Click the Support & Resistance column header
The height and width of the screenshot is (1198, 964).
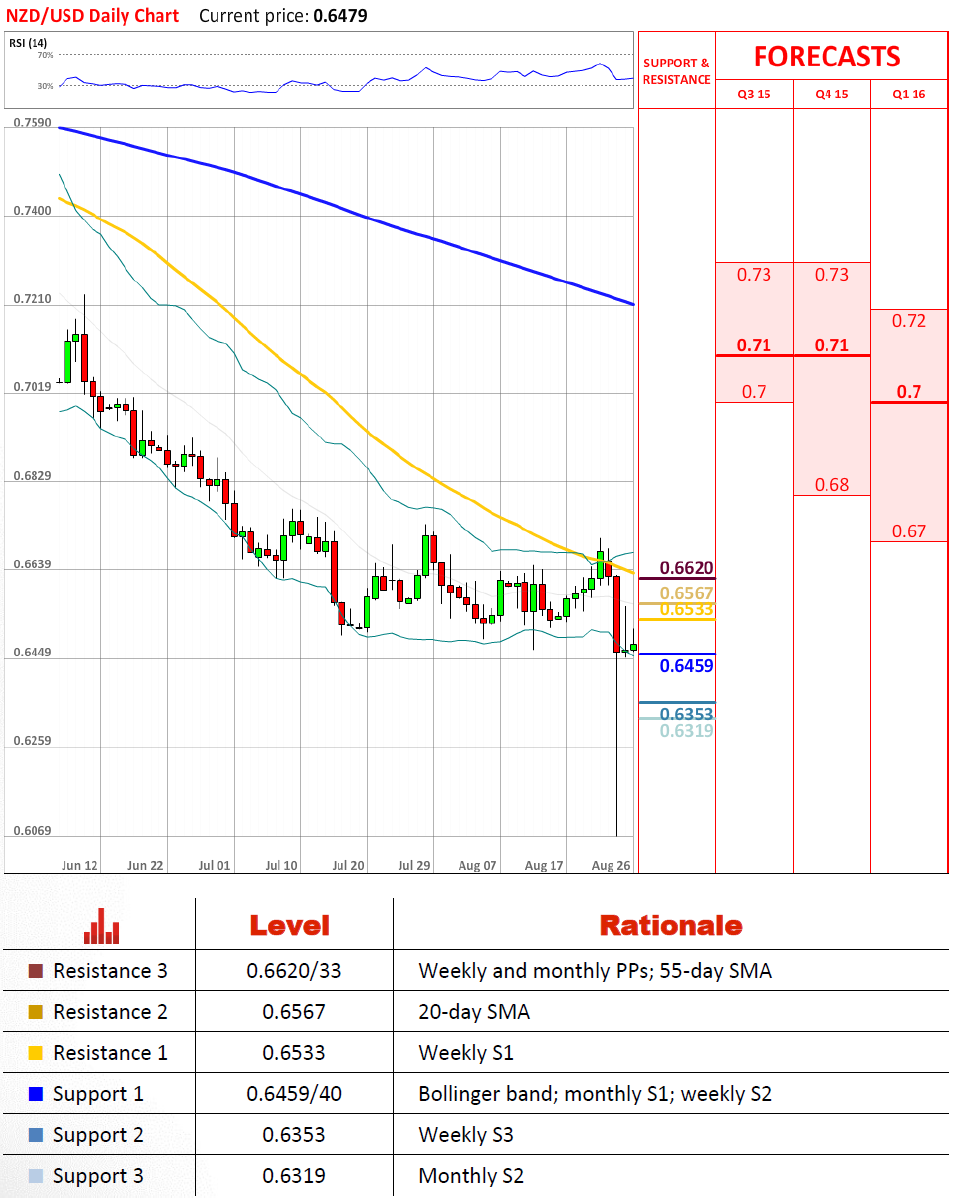click(x=676, y=71)
